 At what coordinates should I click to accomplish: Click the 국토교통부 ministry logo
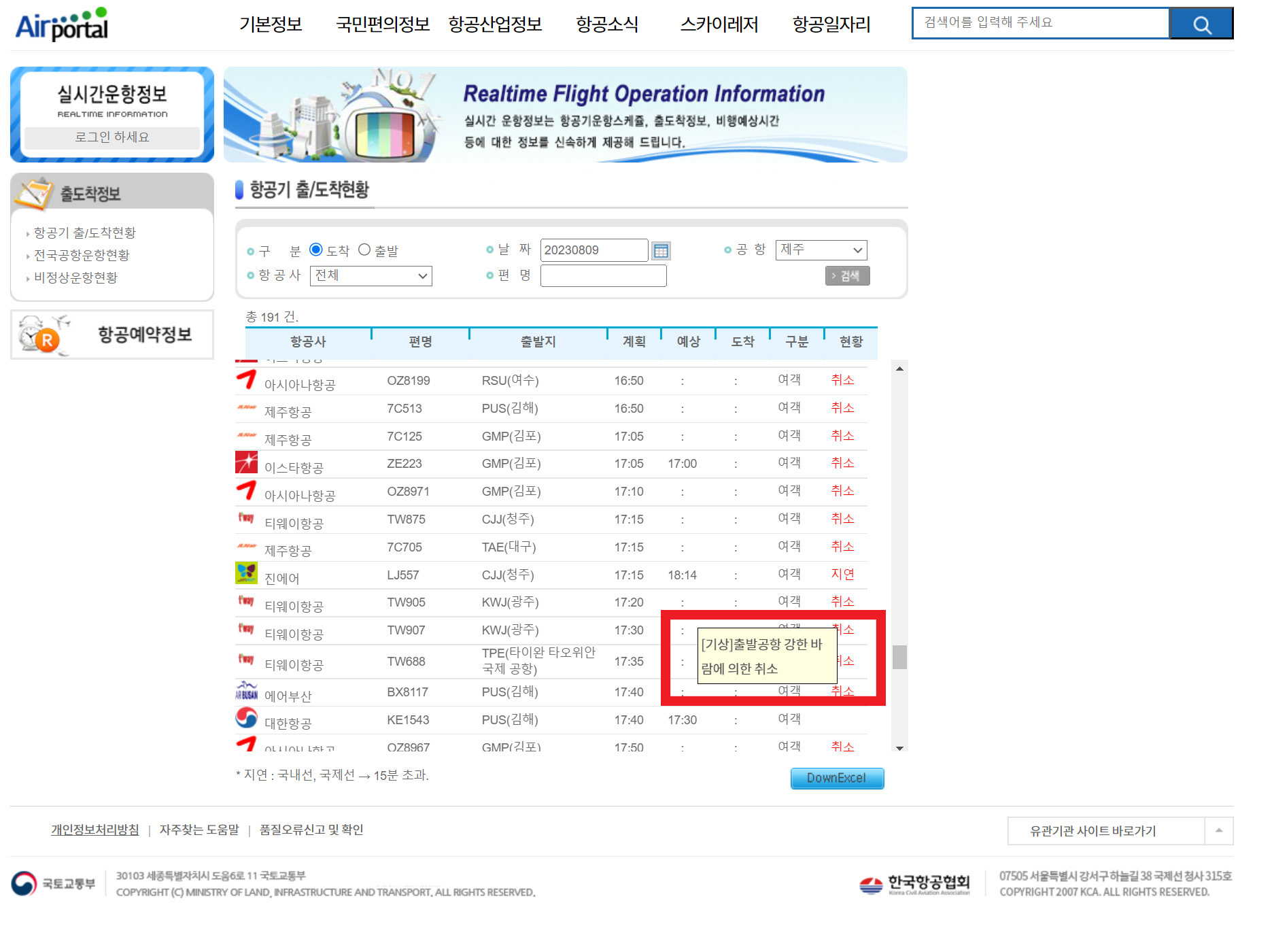click(53, 883)
